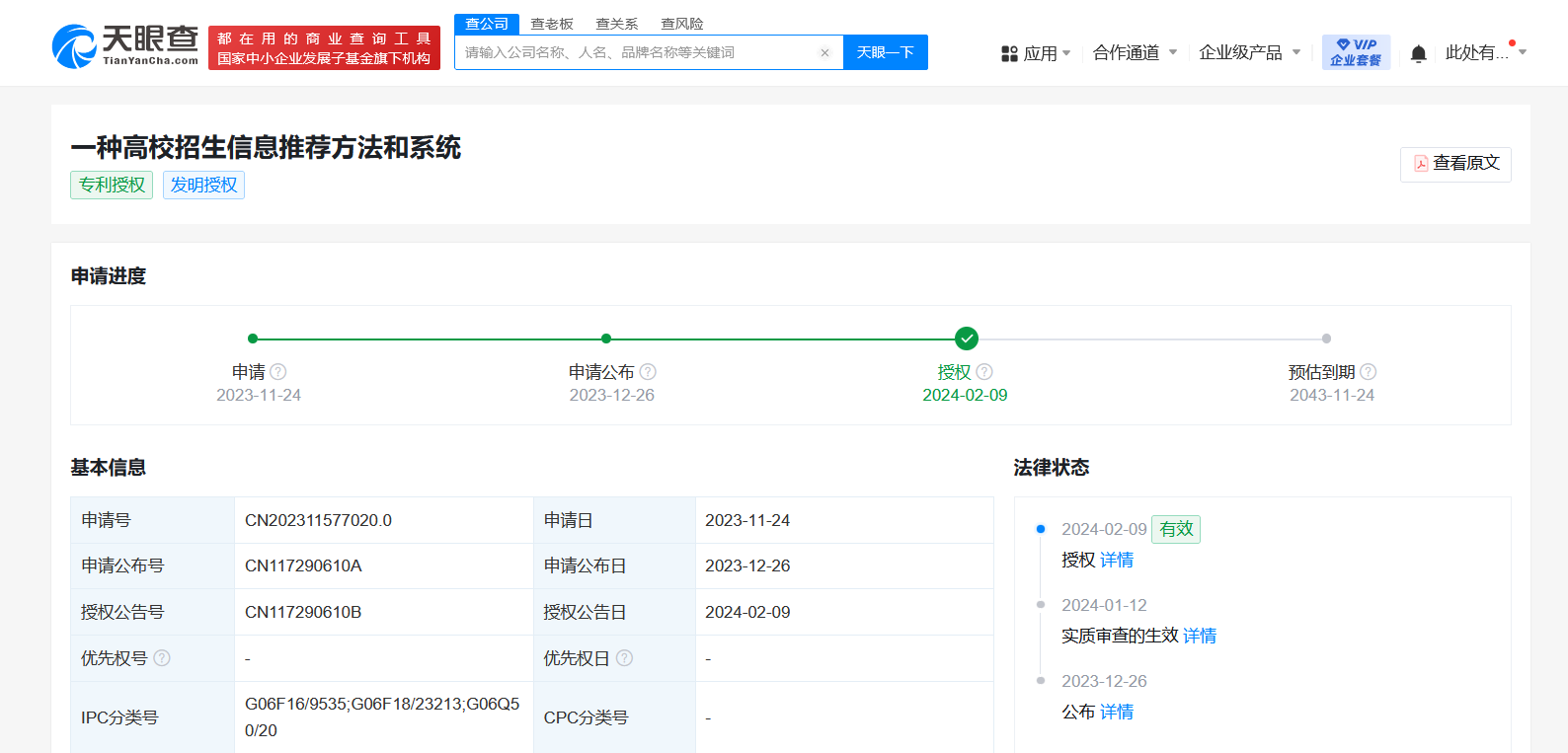Expand the 应用 dropdown menu

[1036, 53]
